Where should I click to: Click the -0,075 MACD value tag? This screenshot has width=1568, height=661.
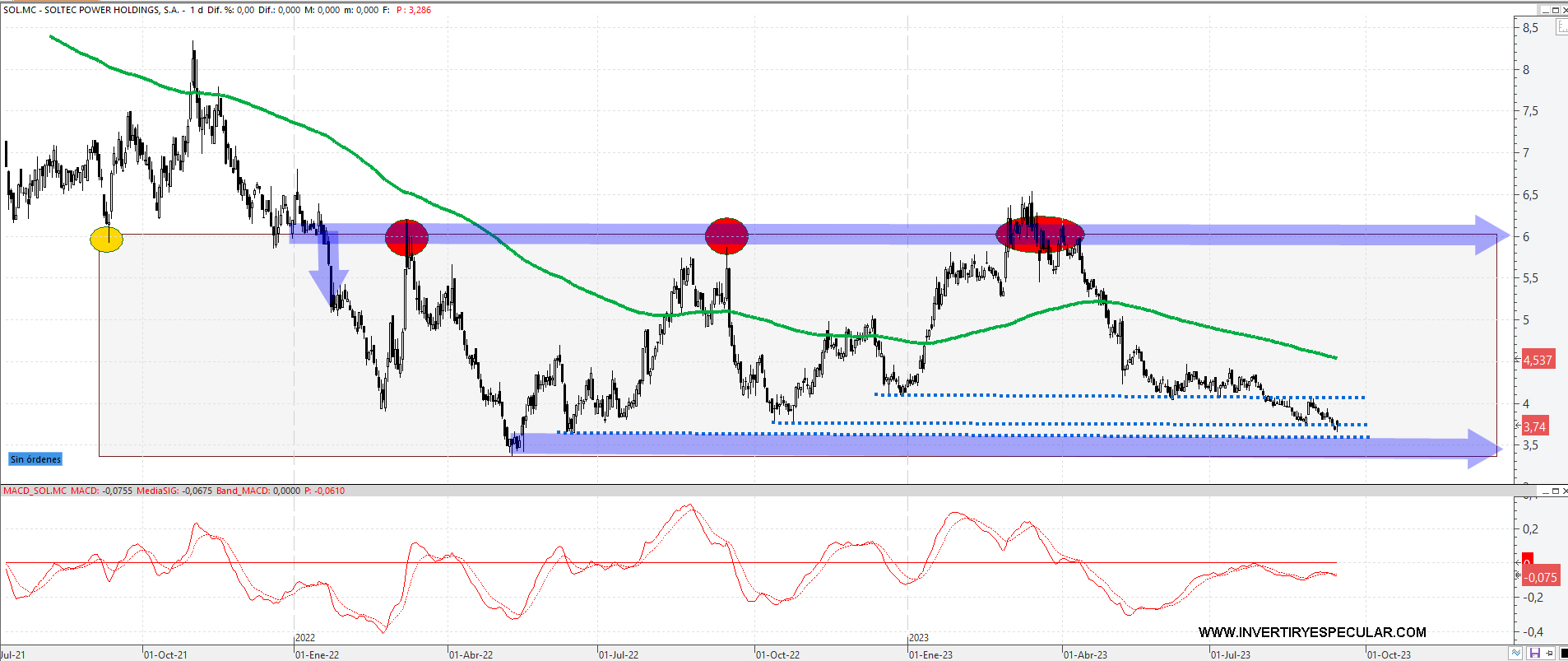coord(1540,577)
